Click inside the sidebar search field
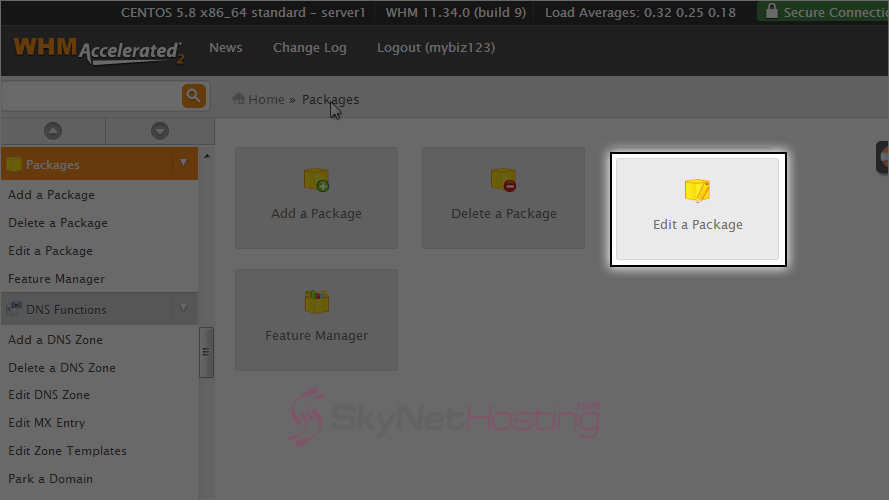This screenshot has width=889, height=500. pyautogui.click(x=91, y=96)
